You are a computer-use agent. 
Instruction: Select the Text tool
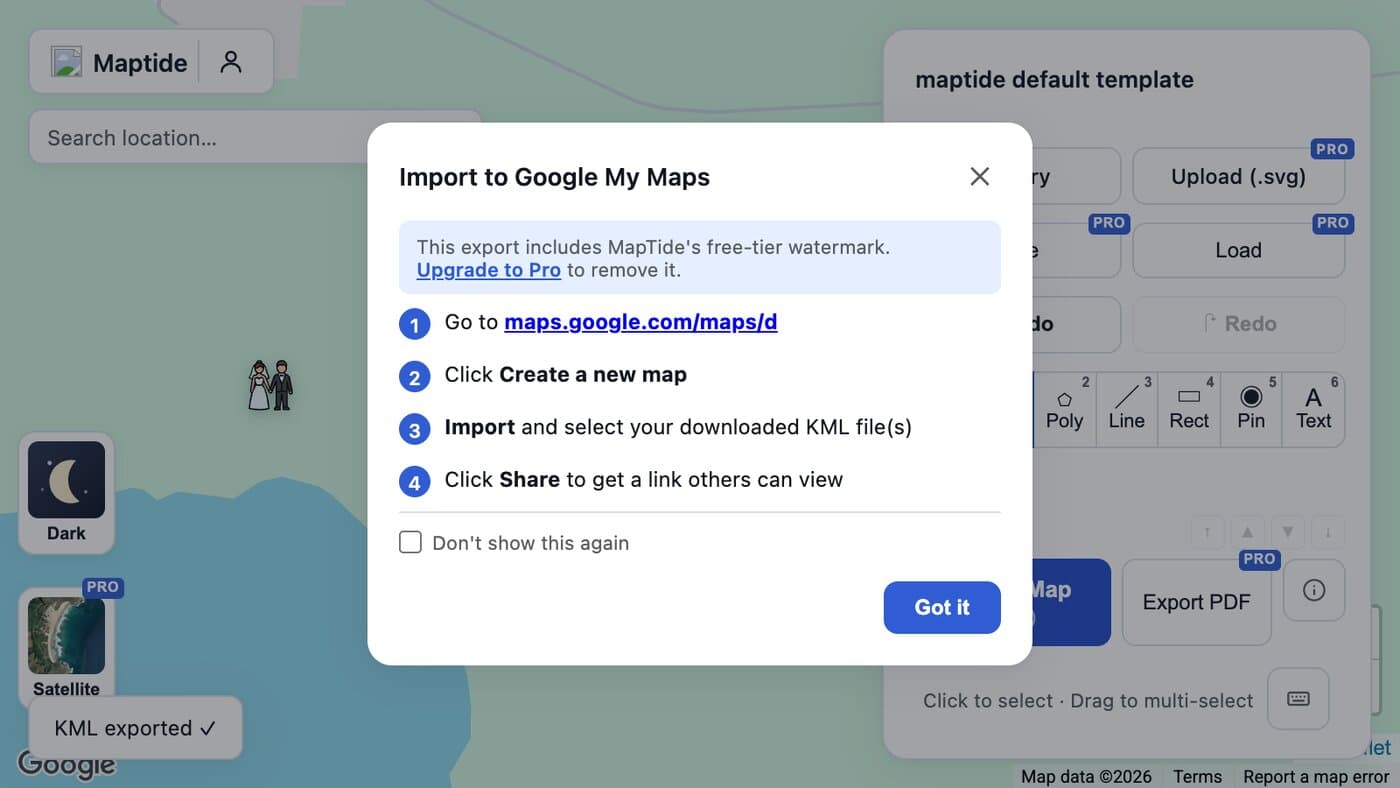tap(1313, 410)
